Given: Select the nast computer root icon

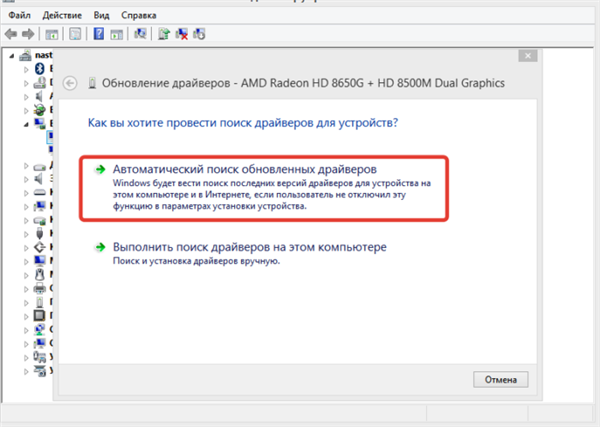Looking at the screenshot, I should (25, 55).
